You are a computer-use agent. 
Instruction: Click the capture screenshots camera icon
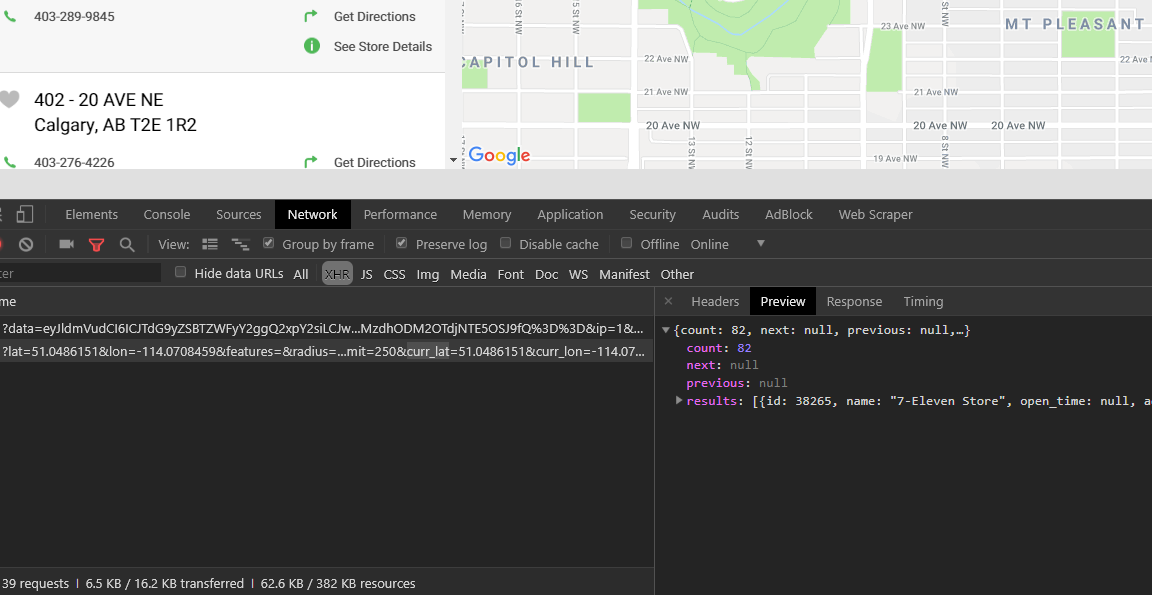tap(67, 244)
